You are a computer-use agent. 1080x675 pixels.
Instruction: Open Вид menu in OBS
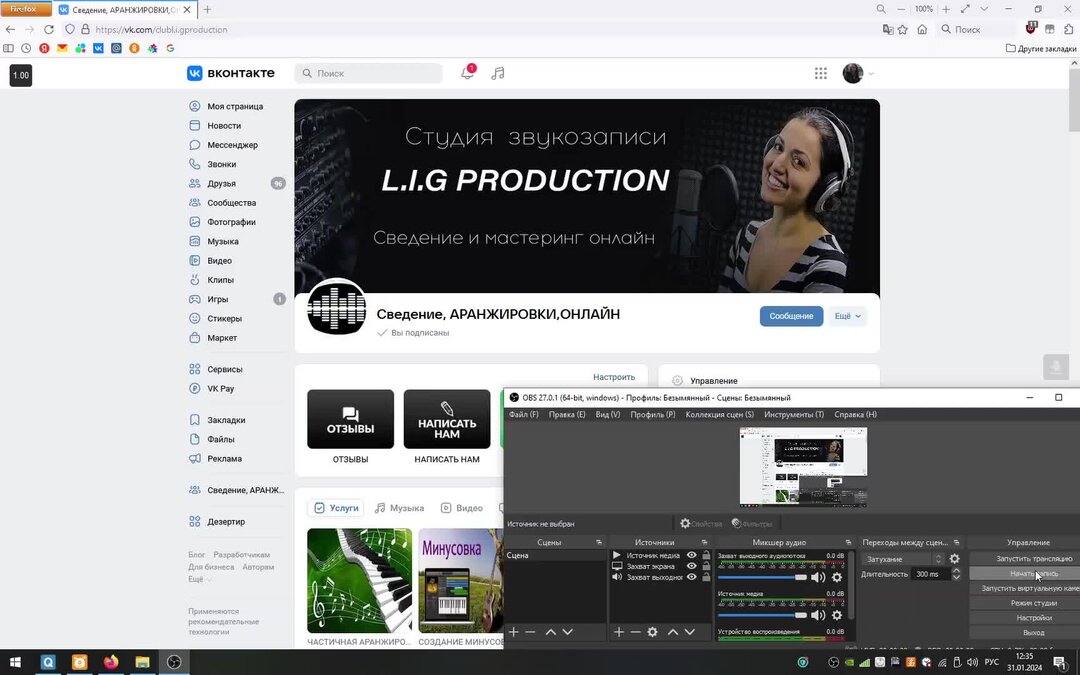click(608, 415)
